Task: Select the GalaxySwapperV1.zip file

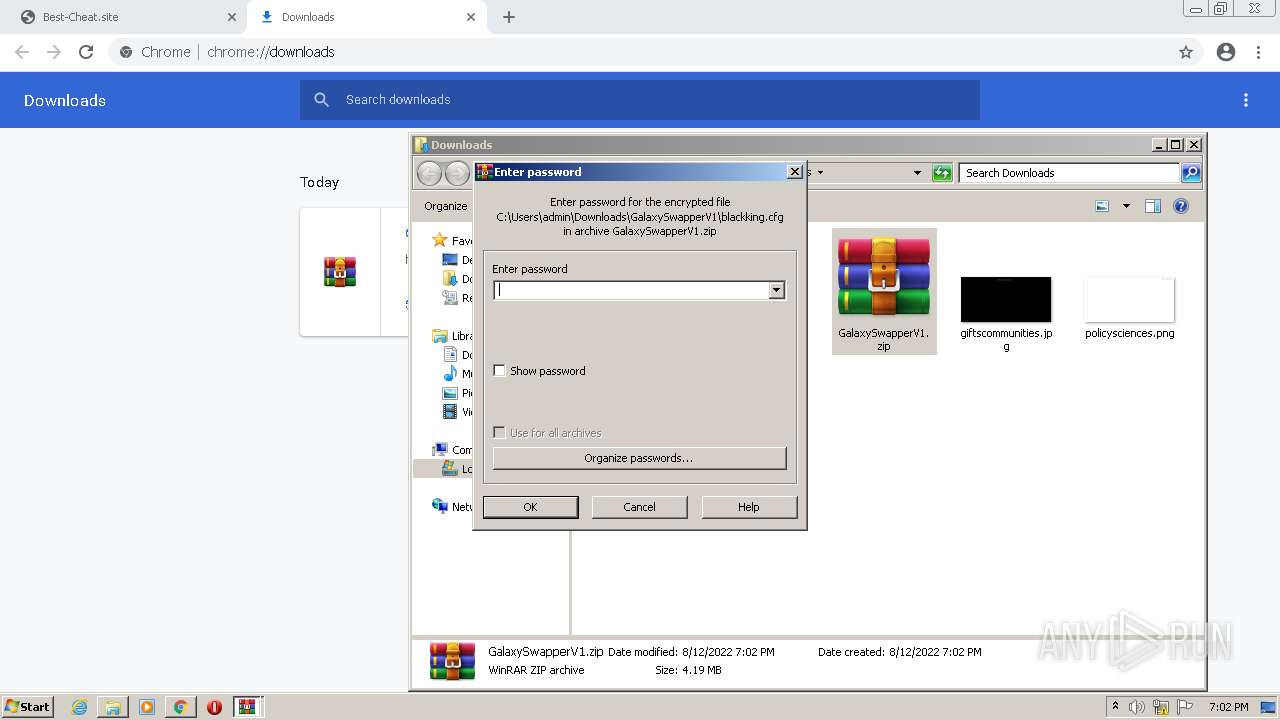Action: click(884, 291)
